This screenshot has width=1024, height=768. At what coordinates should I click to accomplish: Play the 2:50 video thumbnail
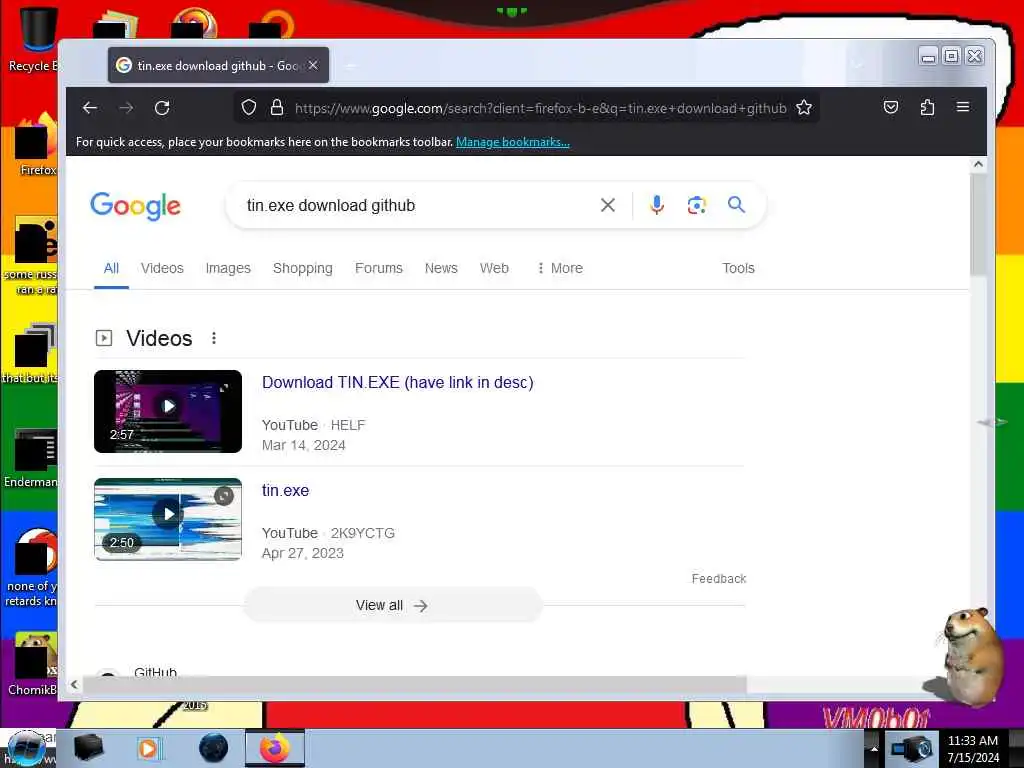click(x=168, y=519)
